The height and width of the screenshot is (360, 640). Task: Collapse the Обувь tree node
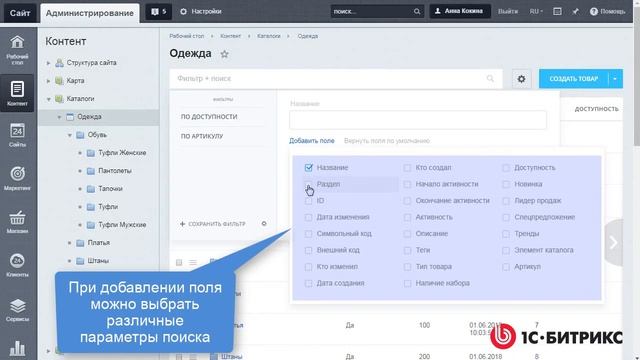70,135
